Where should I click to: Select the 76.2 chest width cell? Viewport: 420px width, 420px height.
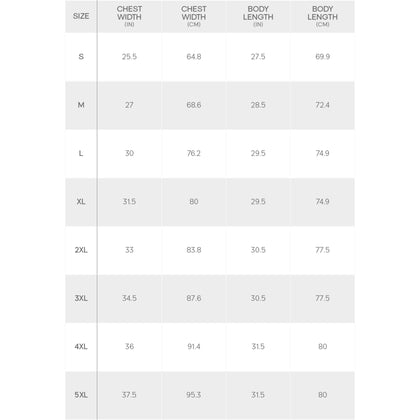pyautogui.click(x=194, y=153)
